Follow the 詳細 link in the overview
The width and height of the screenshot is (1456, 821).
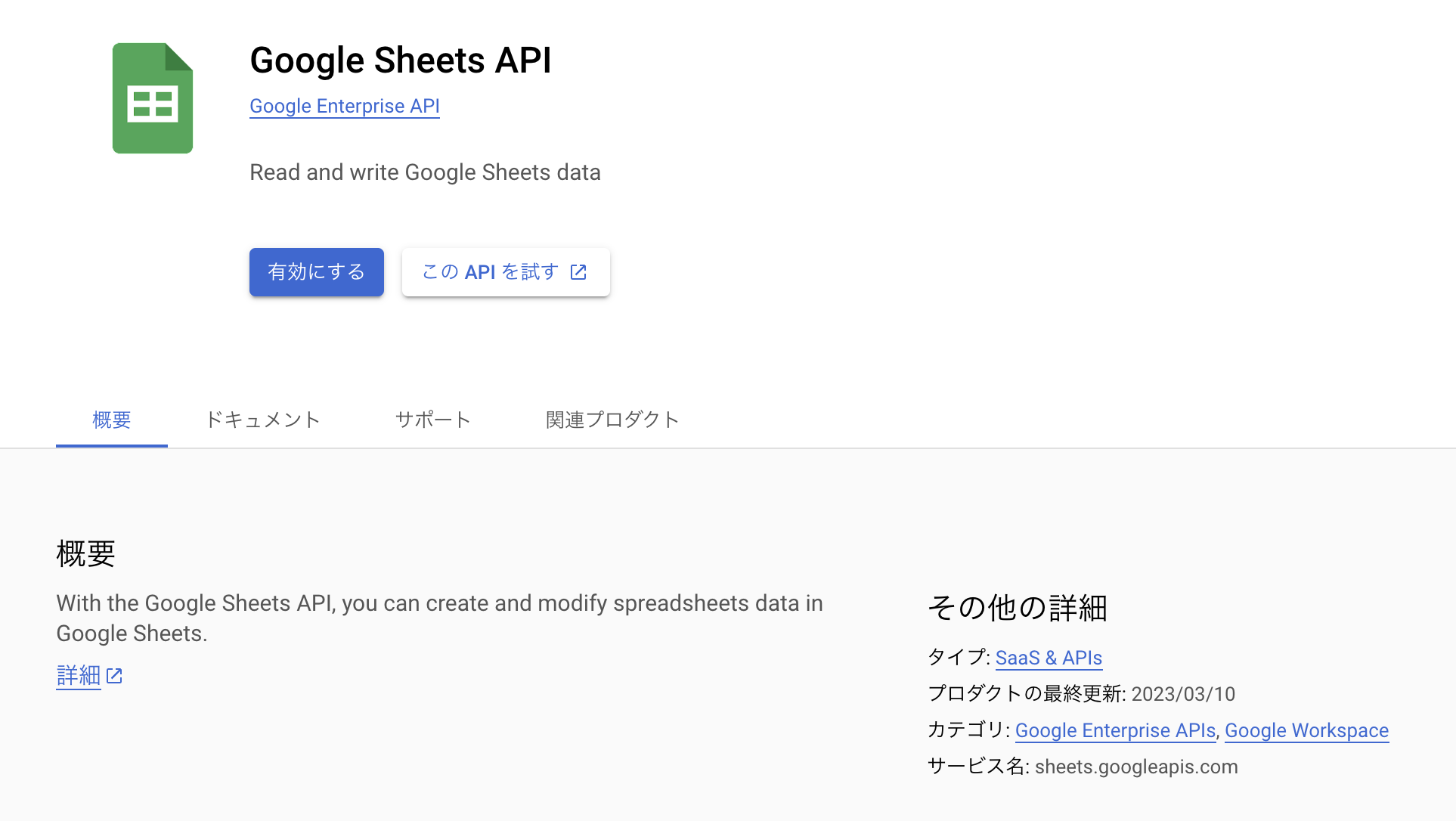[x=78, y=675]
